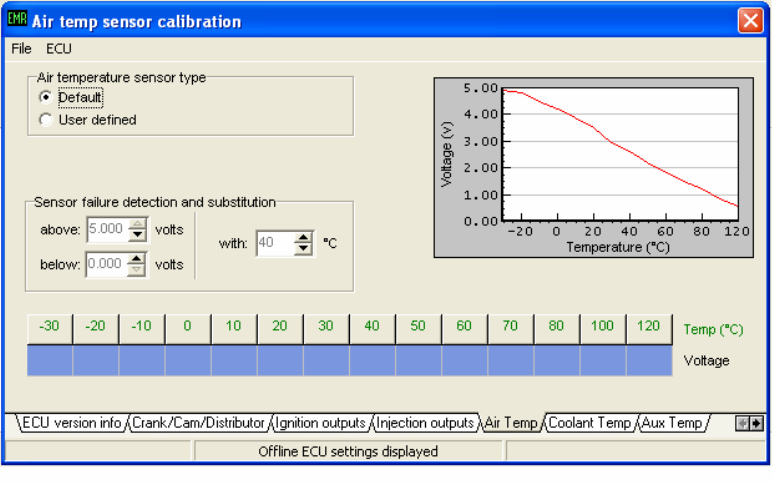Image resolution: width=774 pixels, height=484 pixels.
Task: Select the voltage cell under -30
Action: 49,360
